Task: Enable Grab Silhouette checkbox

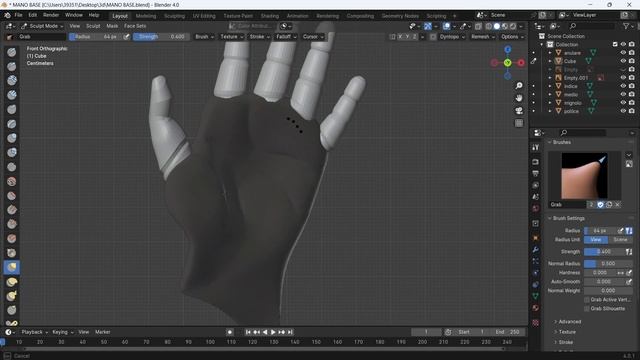Action: 587,309
